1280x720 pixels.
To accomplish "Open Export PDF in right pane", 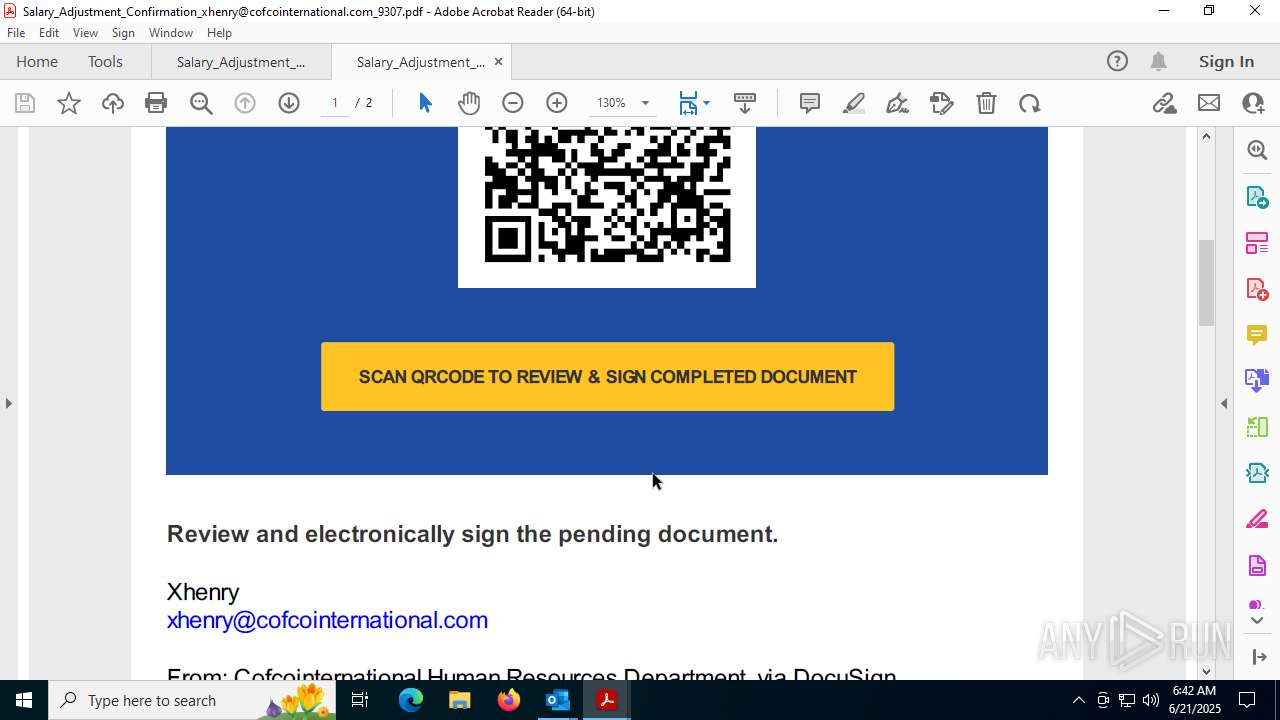I will (1257, 197).
